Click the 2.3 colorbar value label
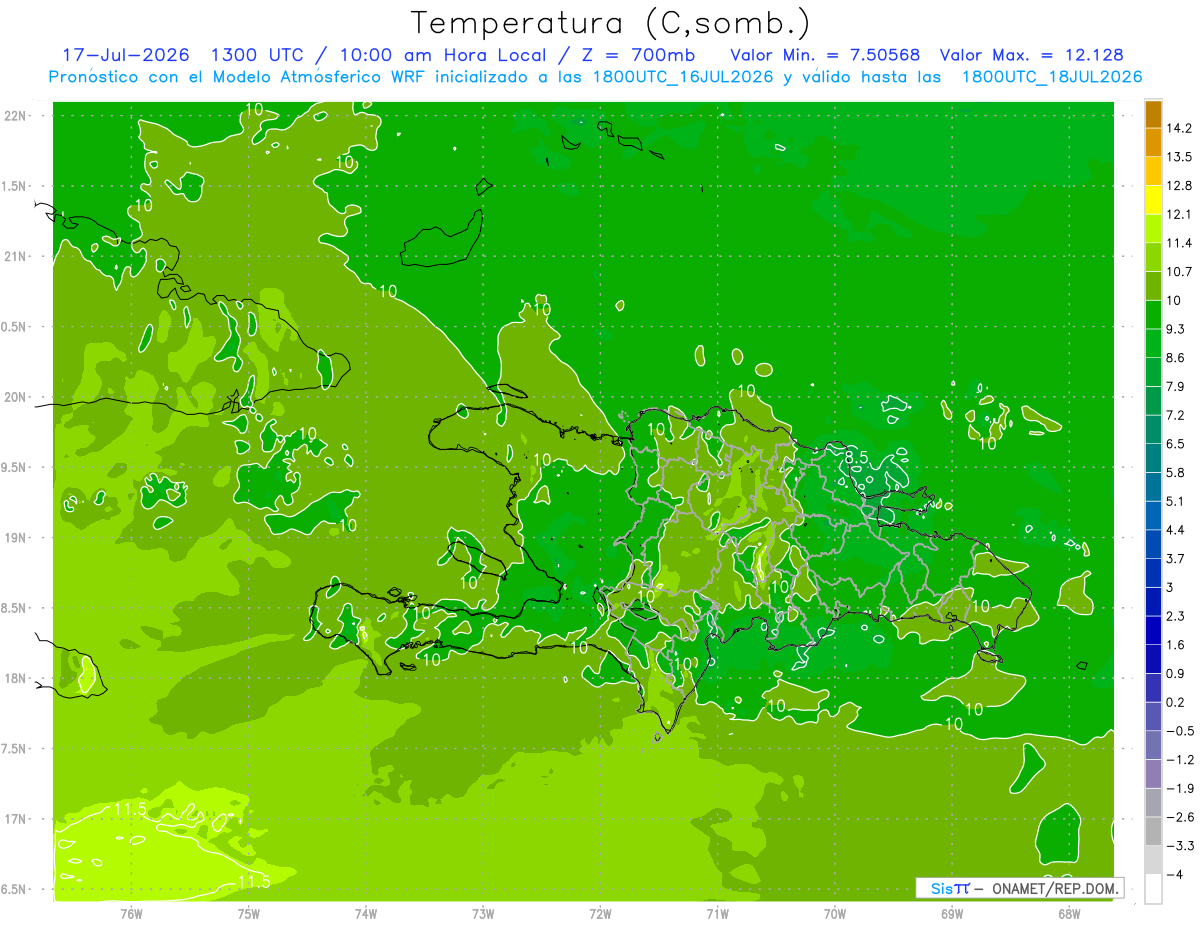The image size is (1200, 927). (x=1175, y=616)
